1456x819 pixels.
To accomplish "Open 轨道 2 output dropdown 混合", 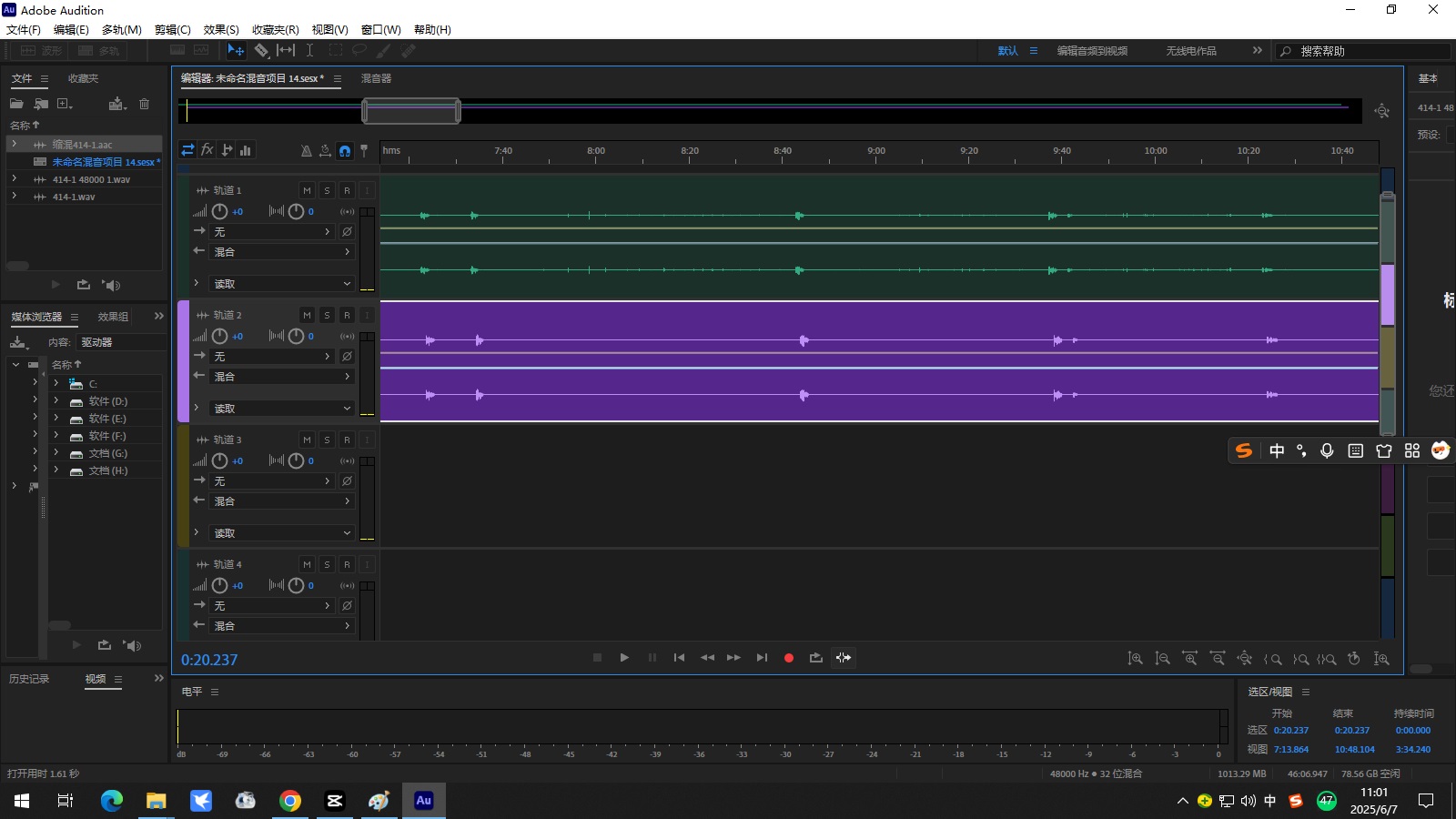I will 282,377.
